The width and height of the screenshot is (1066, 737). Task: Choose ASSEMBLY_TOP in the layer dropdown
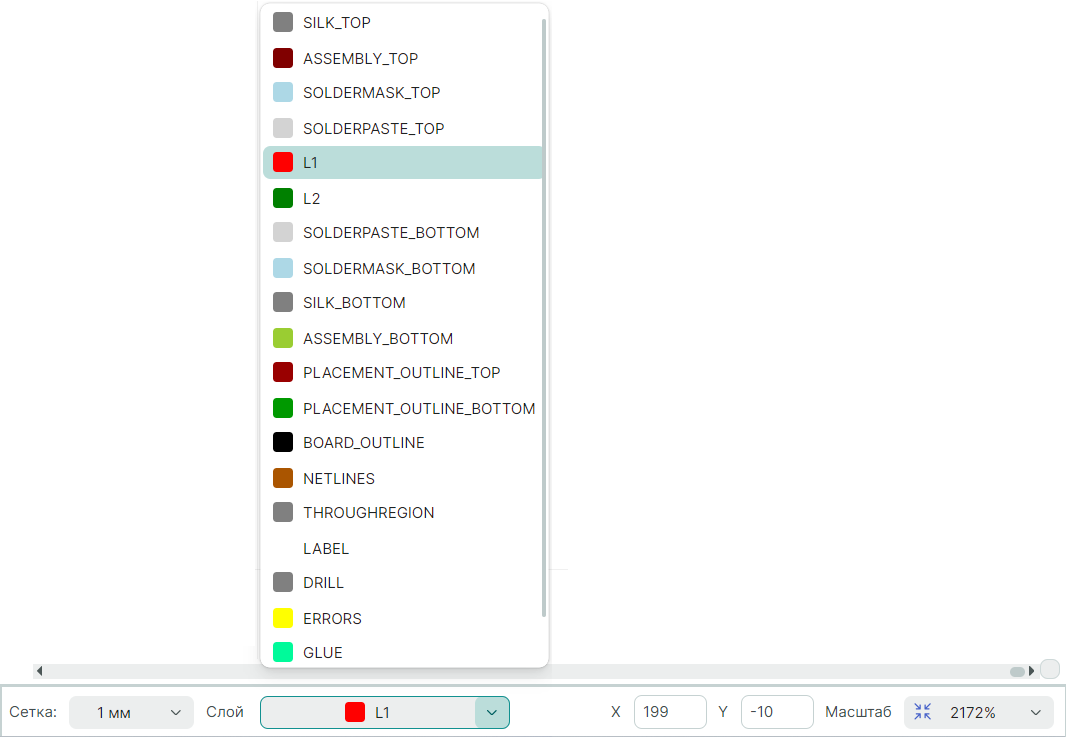(402, 58)
